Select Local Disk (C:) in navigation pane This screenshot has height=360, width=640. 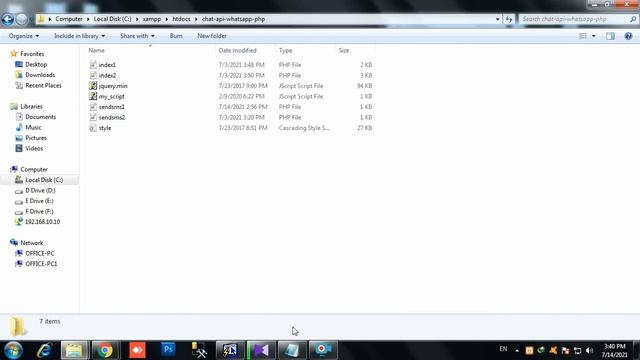44,180
